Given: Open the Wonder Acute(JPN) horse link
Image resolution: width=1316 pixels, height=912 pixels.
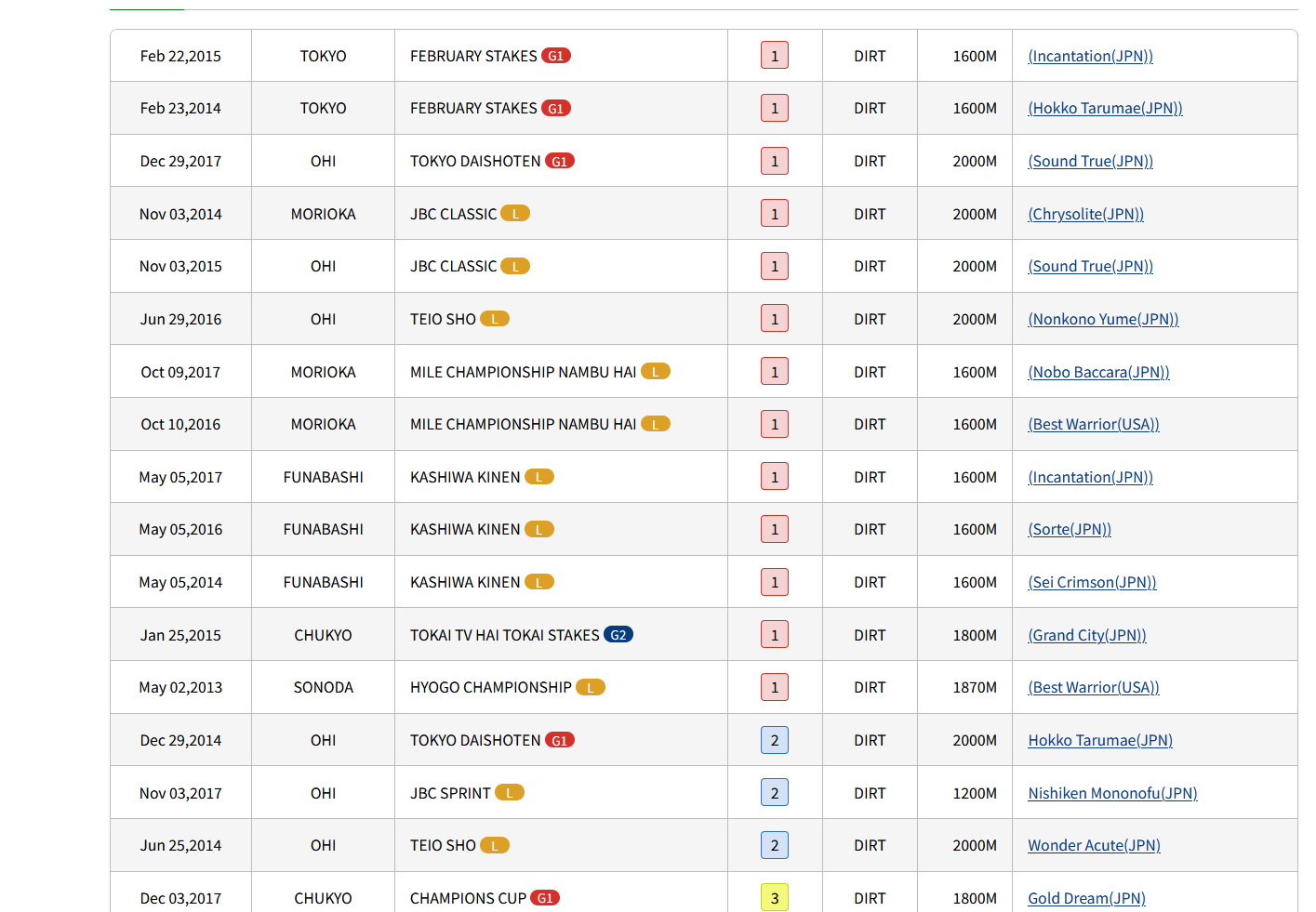Looking at the screenshot, I should click(1094, 846).
